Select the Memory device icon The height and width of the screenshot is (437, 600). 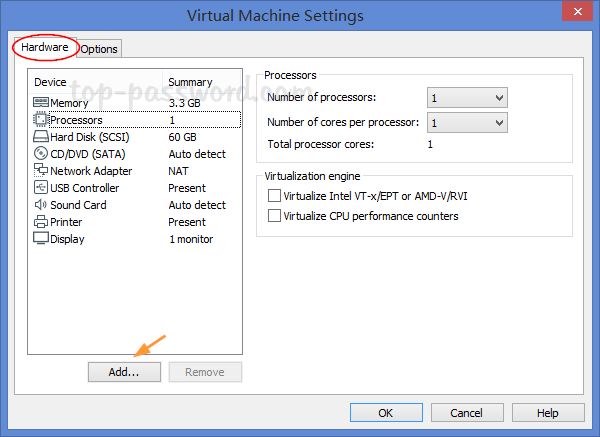[x=41, y=103]
